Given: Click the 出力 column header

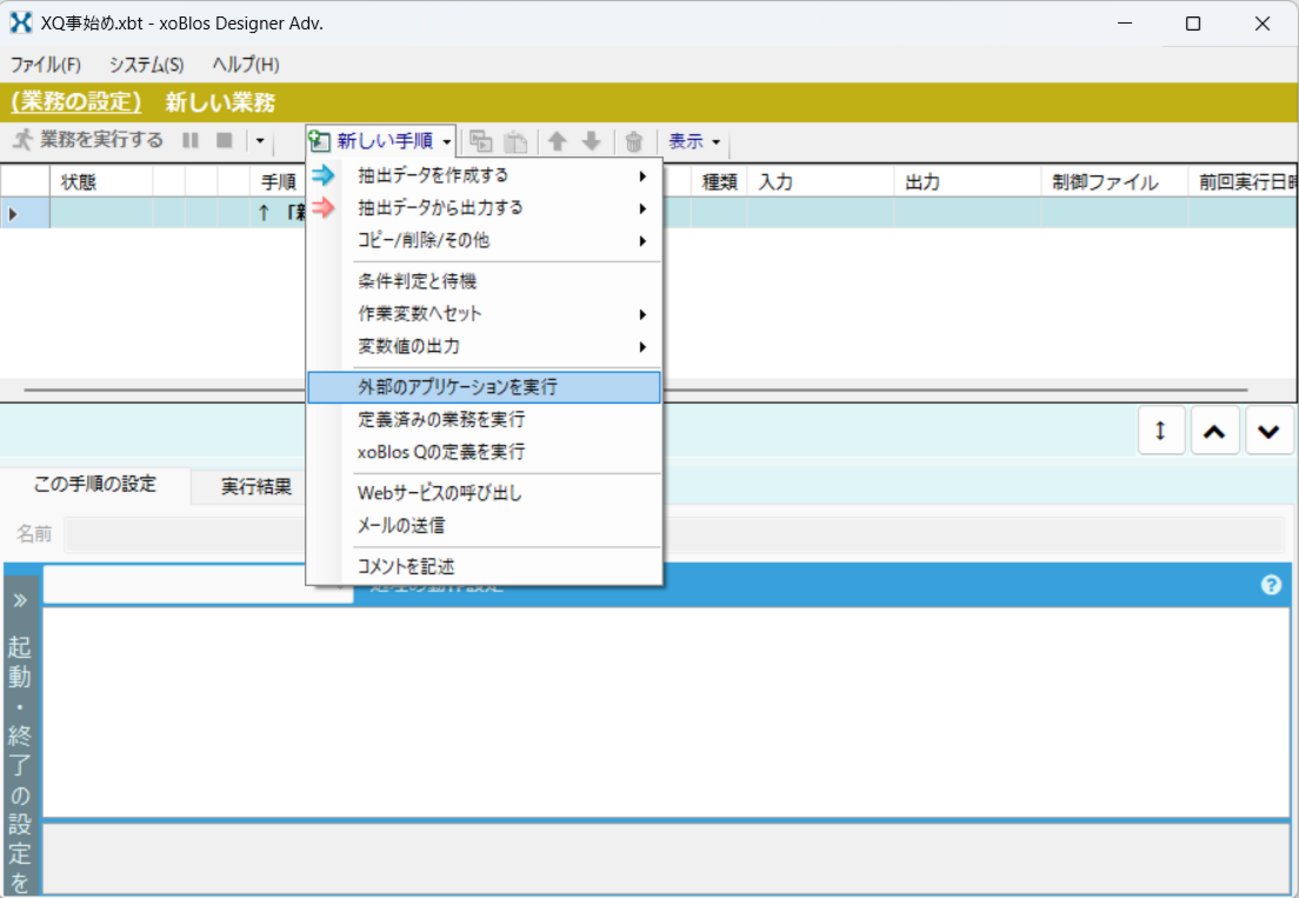Looking at the screenshot, I should point(967,182).
